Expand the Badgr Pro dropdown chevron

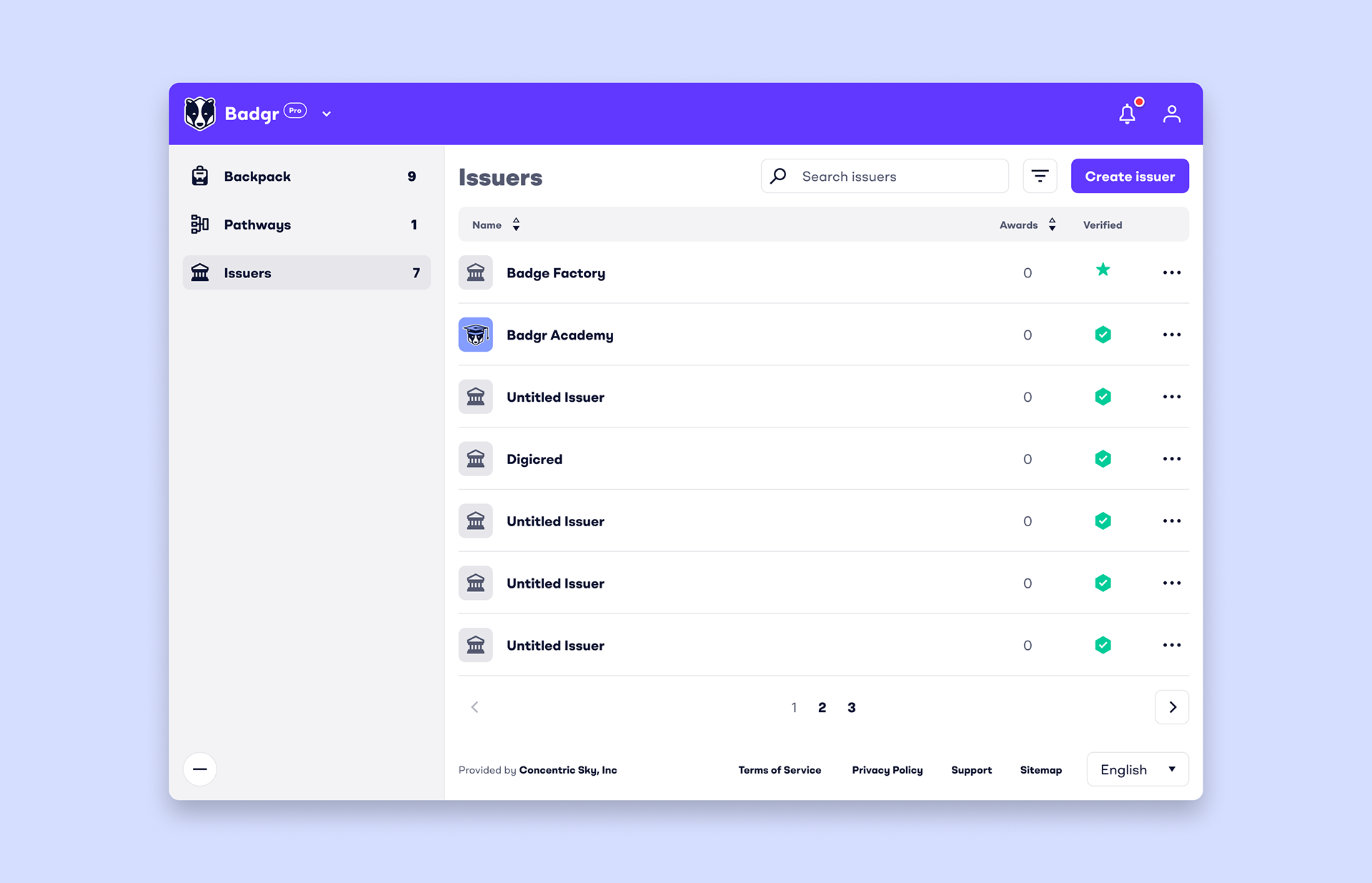point(327,114)
